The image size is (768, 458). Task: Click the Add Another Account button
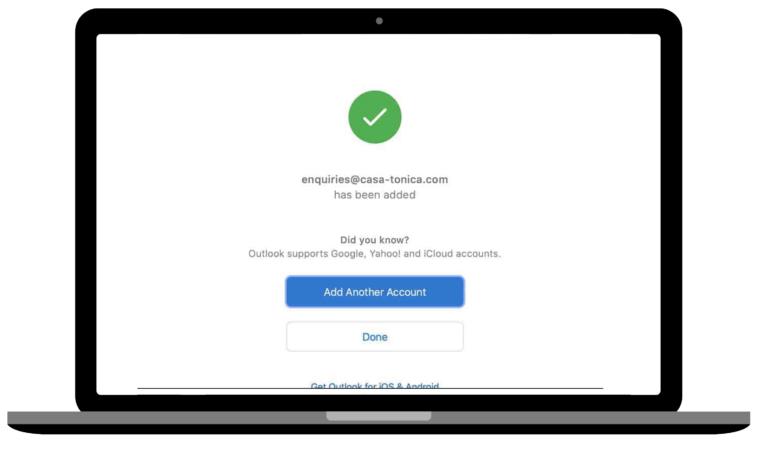coord(375,292)
